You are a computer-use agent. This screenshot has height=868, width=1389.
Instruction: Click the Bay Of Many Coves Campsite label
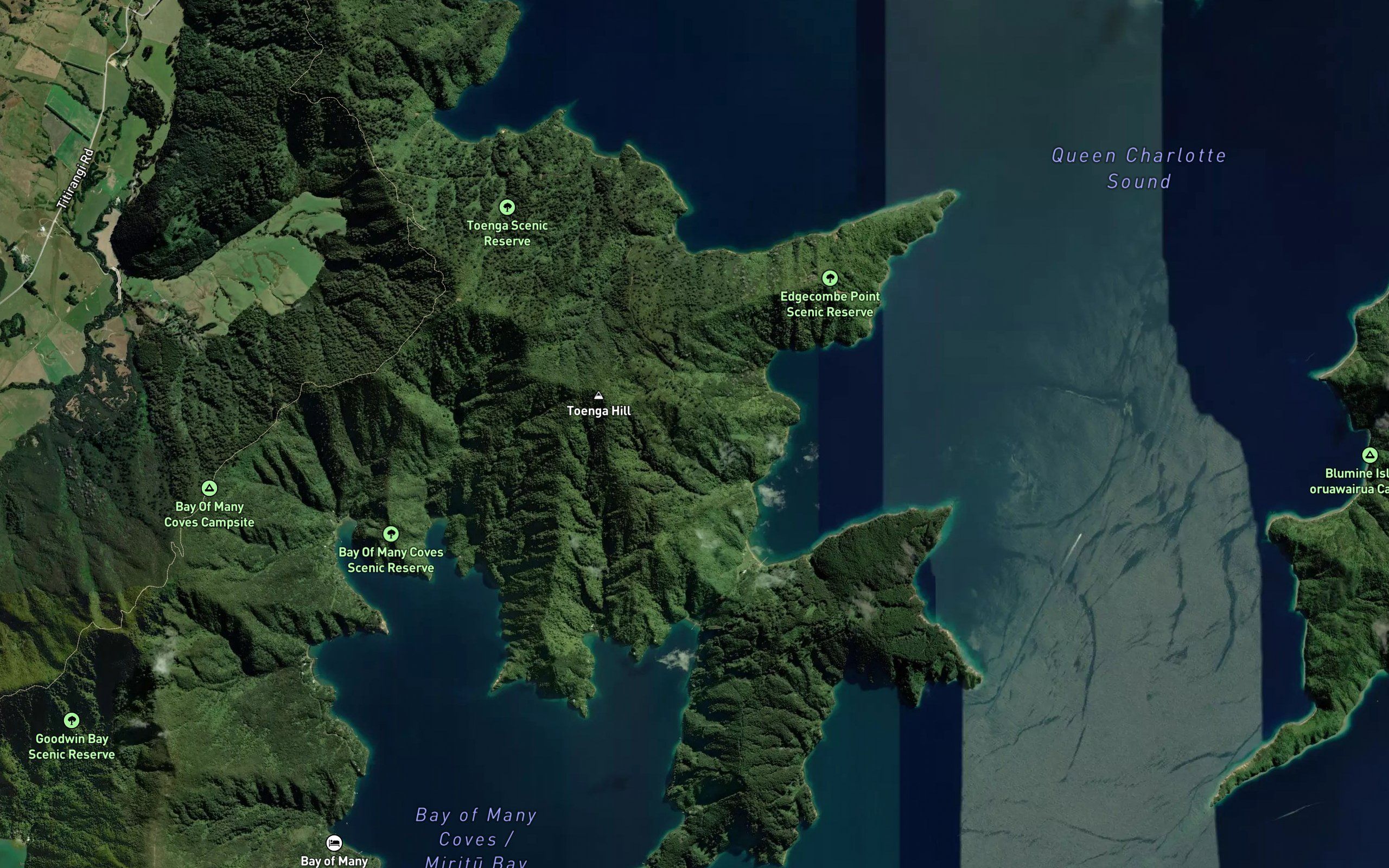pyautogui.click(x=209, y=514)
